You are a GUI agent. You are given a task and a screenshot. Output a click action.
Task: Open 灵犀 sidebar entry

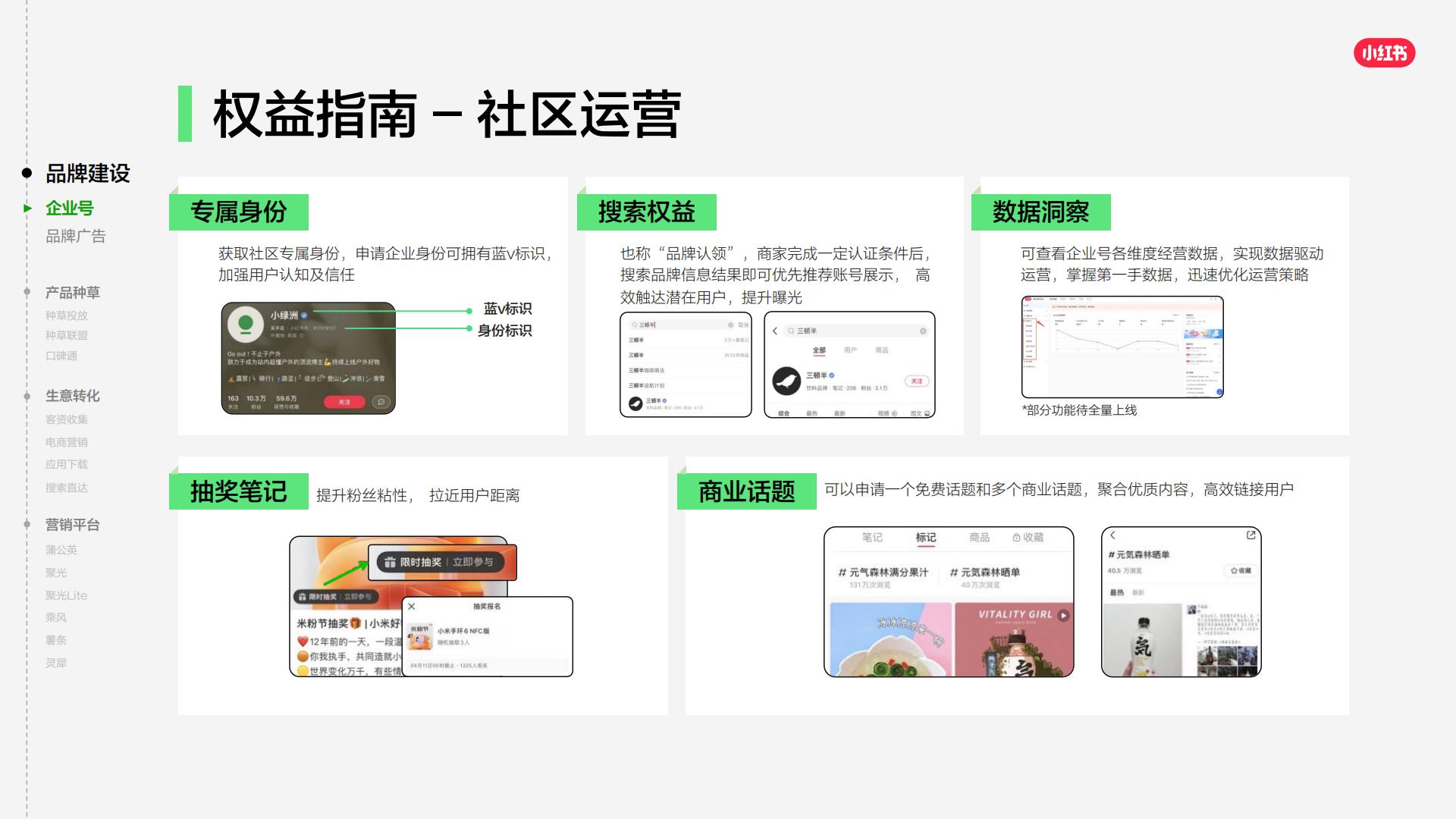click(56, 663)
